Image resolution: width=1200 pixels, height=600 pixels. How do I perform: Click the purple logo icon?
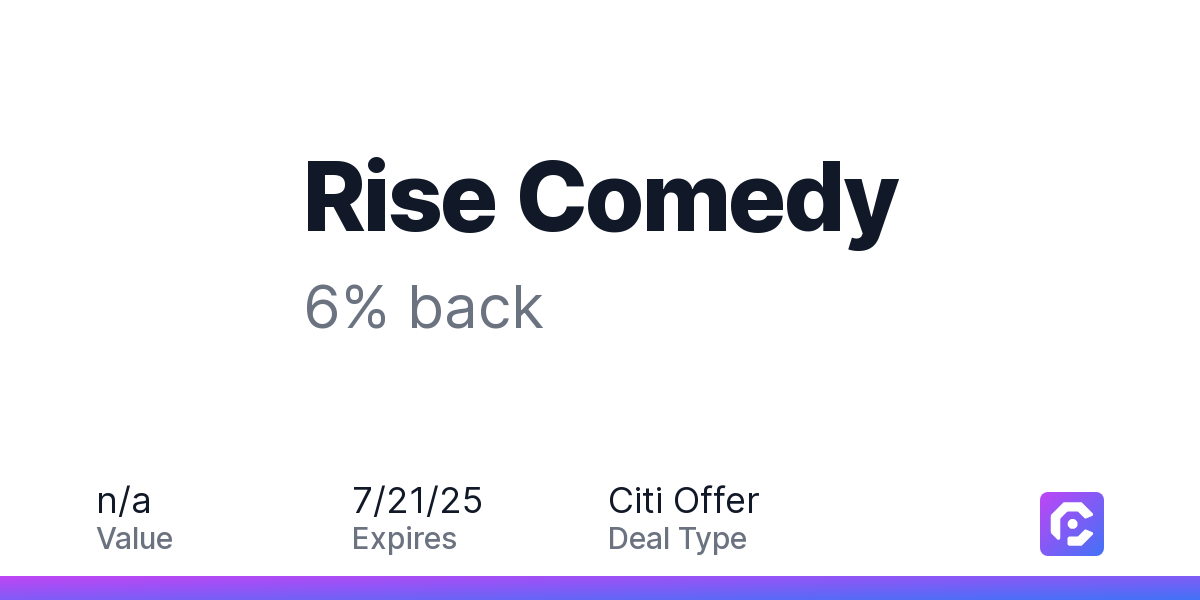coord(1072,524)
